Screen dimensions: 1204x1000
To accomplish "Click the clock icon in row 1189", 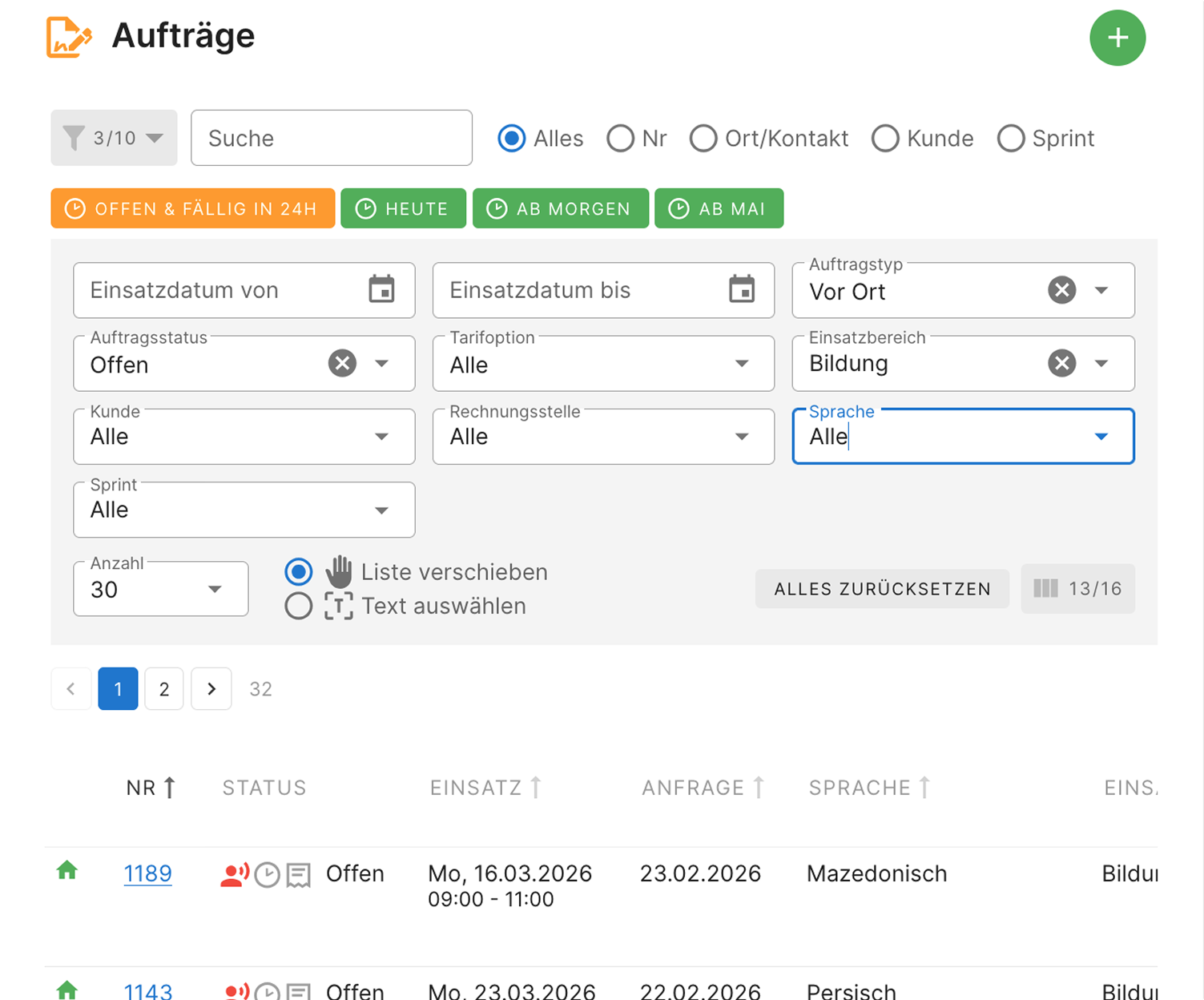I will 268,875.
